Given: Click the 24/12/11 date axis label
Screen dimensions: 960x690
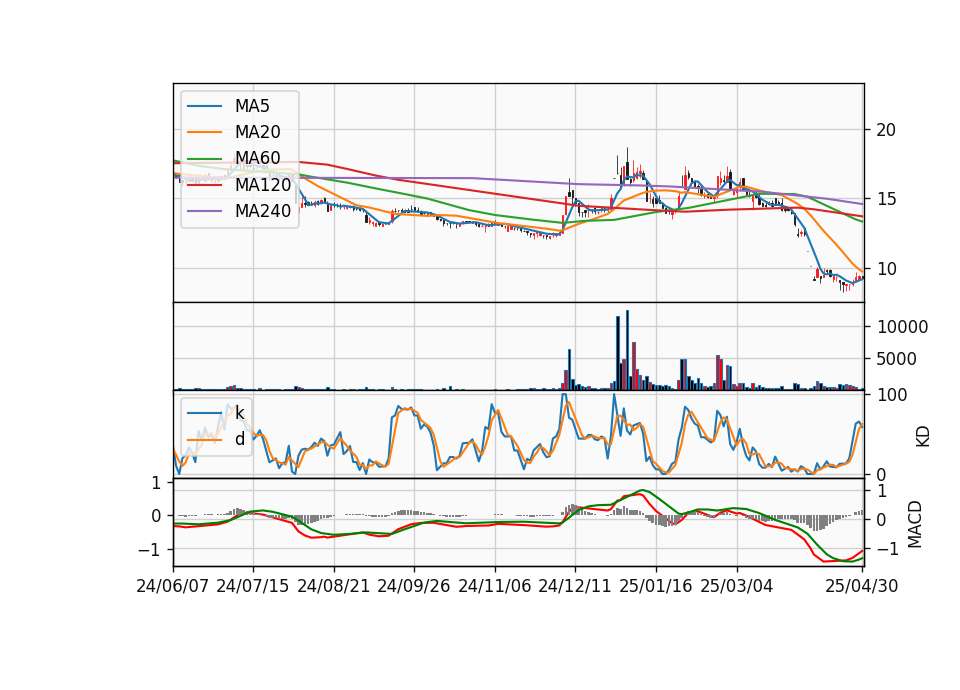Looking at the screenshot, I should point(575,586).
